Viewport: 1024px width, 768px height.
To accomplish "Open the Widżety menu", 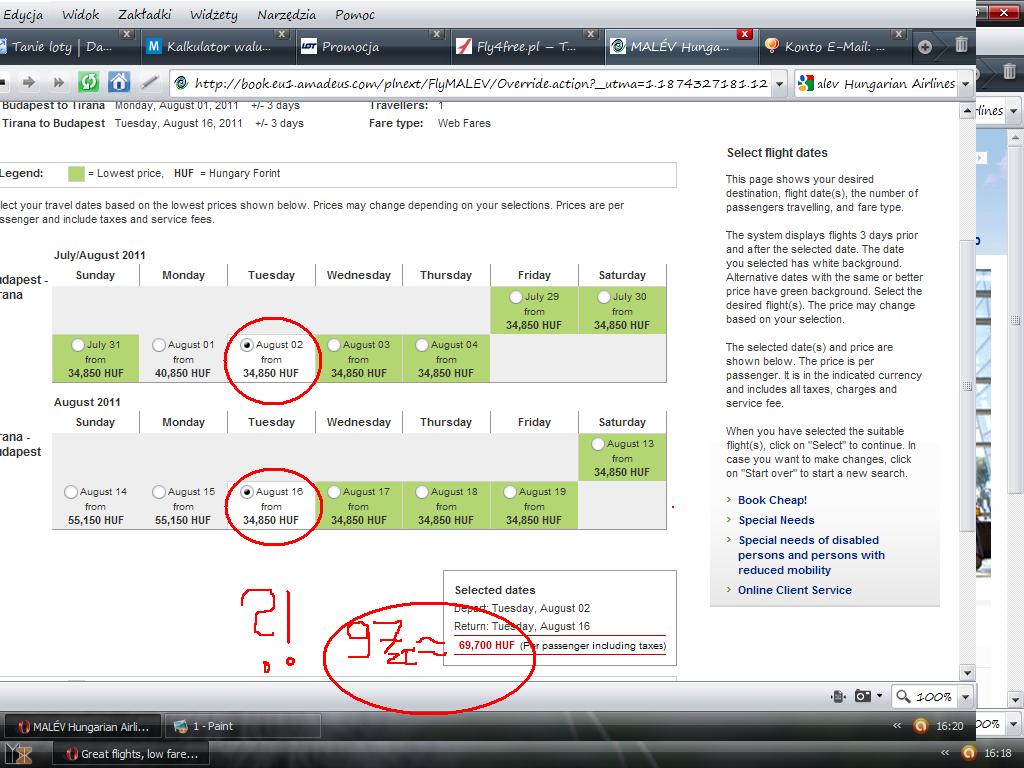I will click(214, 14).
